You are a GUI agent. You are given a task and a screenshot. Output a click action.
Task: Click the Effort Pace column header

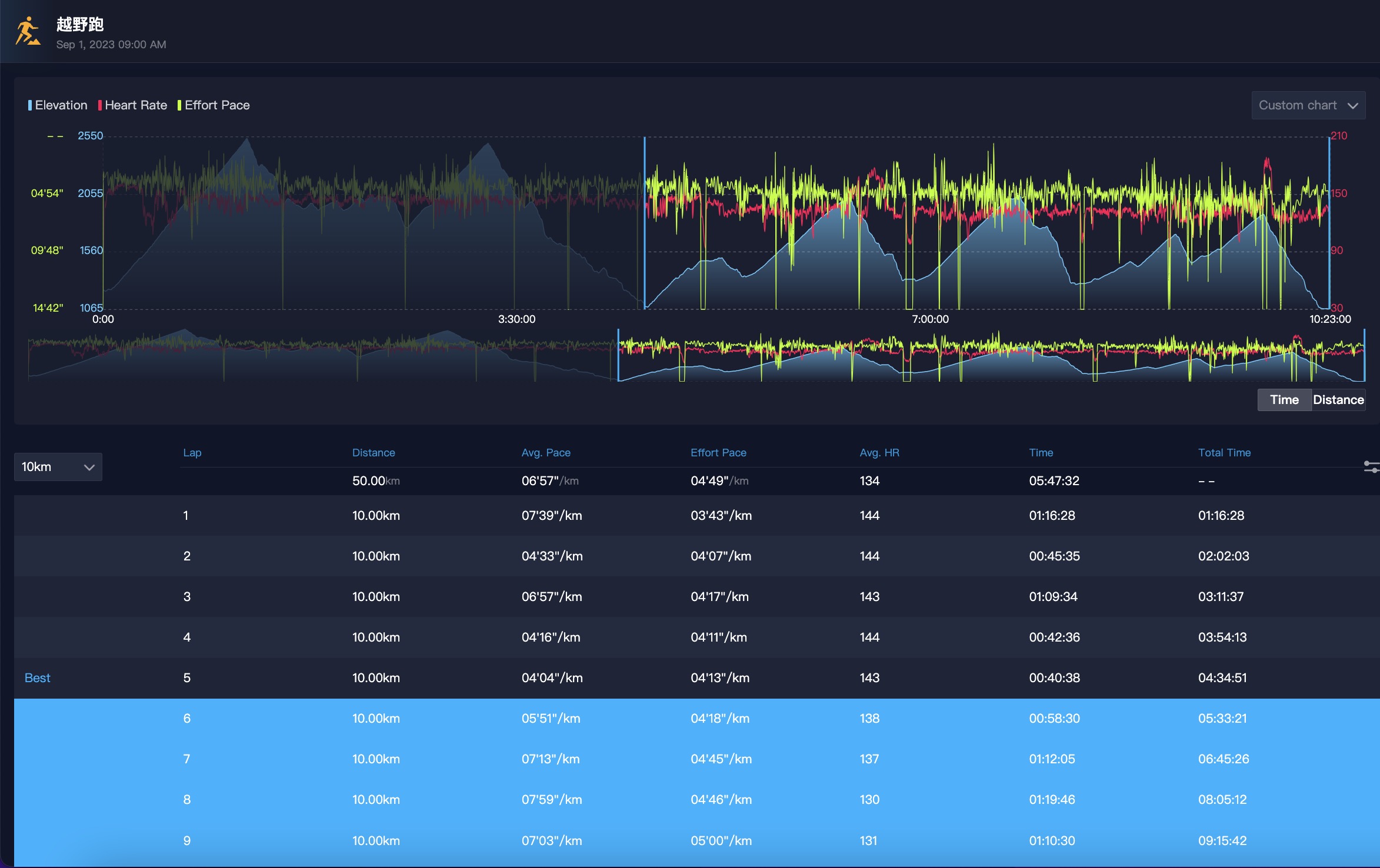tap(718, 453)
